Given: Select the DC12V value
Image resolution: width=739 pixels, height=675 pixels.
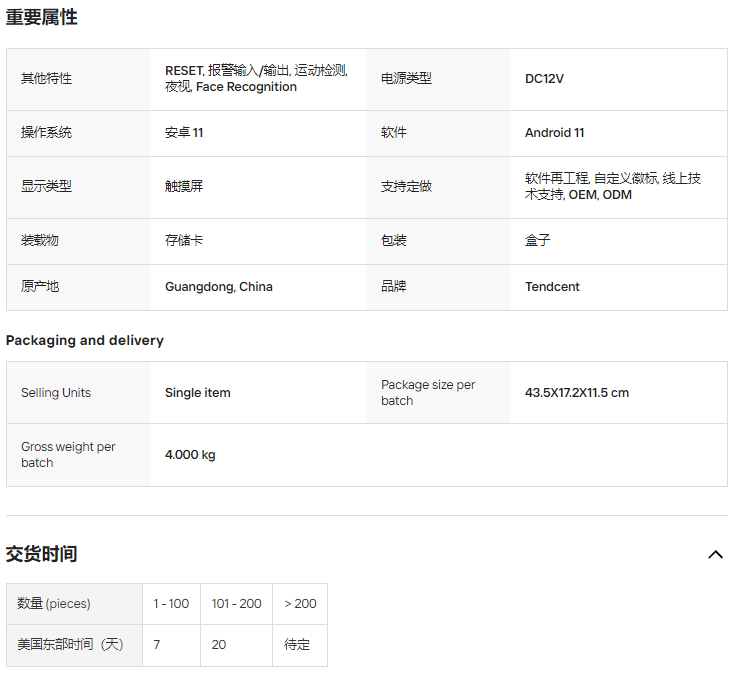Looking at the screenshot, I should [544, 79].
